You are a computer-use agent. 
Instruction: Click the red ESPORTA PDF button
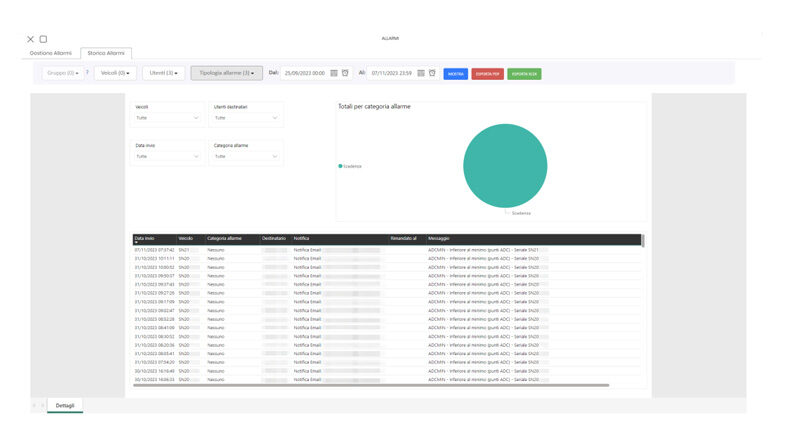click(x=487, y=73)
